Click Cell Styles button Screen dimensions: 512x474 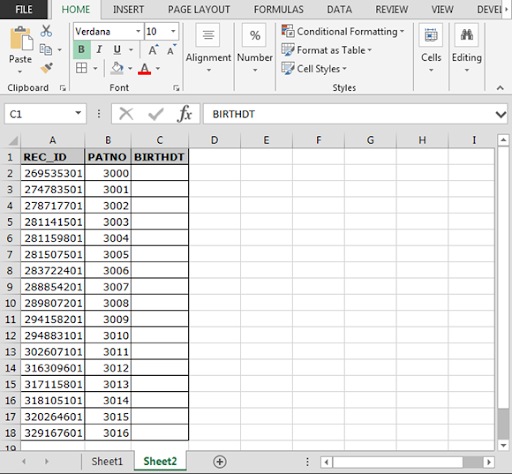tap(314, 69)
